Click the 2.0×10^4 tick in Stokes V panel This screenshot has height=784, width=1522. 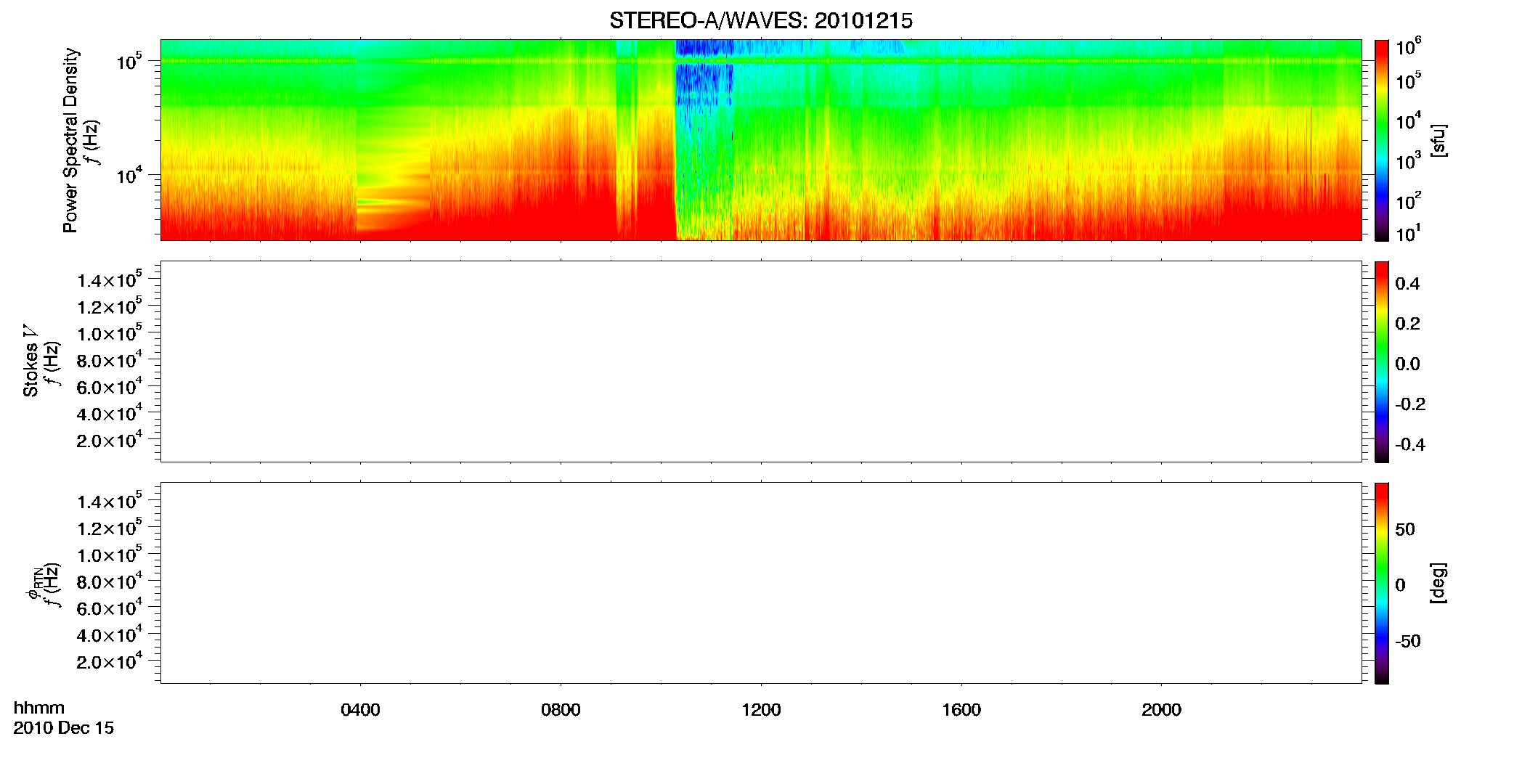110,439
